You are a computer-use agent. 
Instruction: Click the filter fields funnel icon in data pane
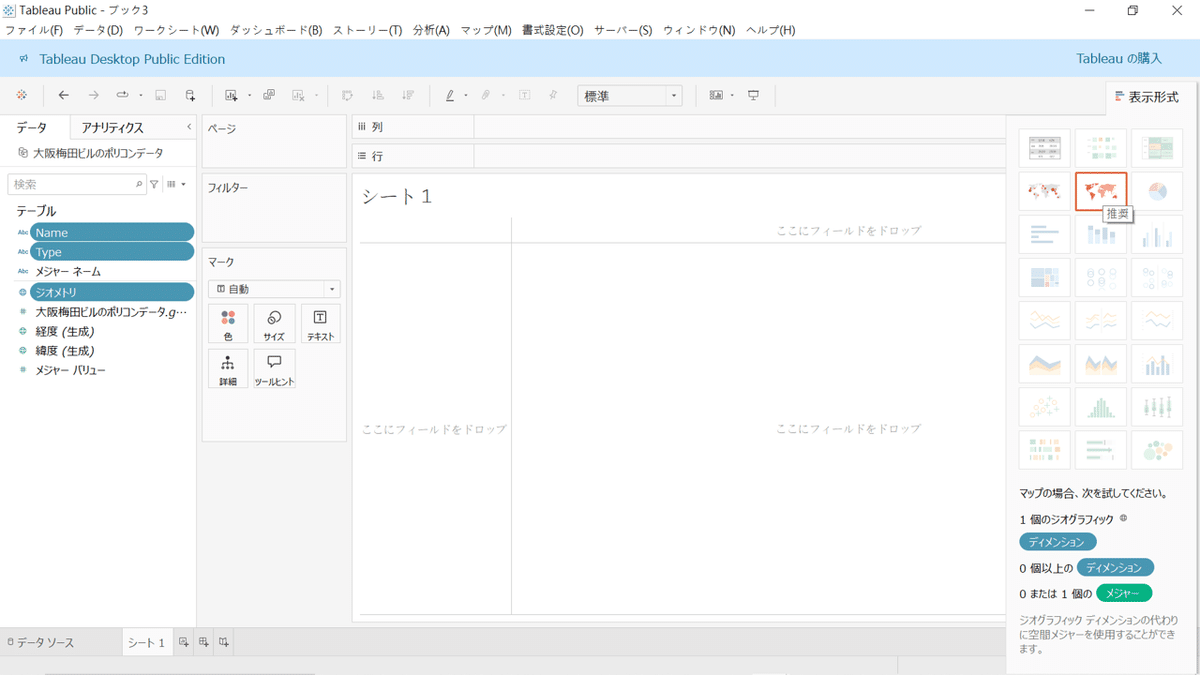[x=154, y=184]
